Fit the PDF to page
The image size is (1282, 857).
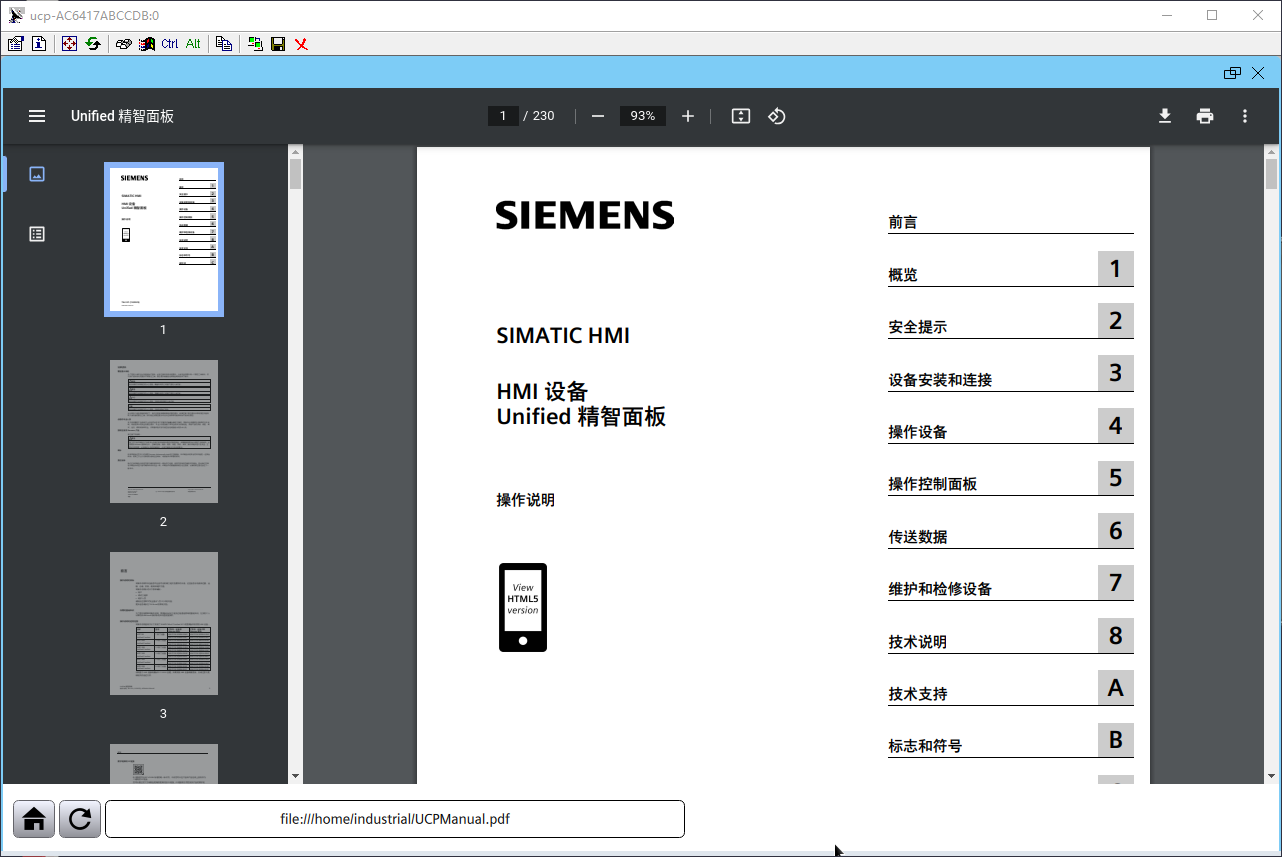pyautogui.click(x=741, y=116)
